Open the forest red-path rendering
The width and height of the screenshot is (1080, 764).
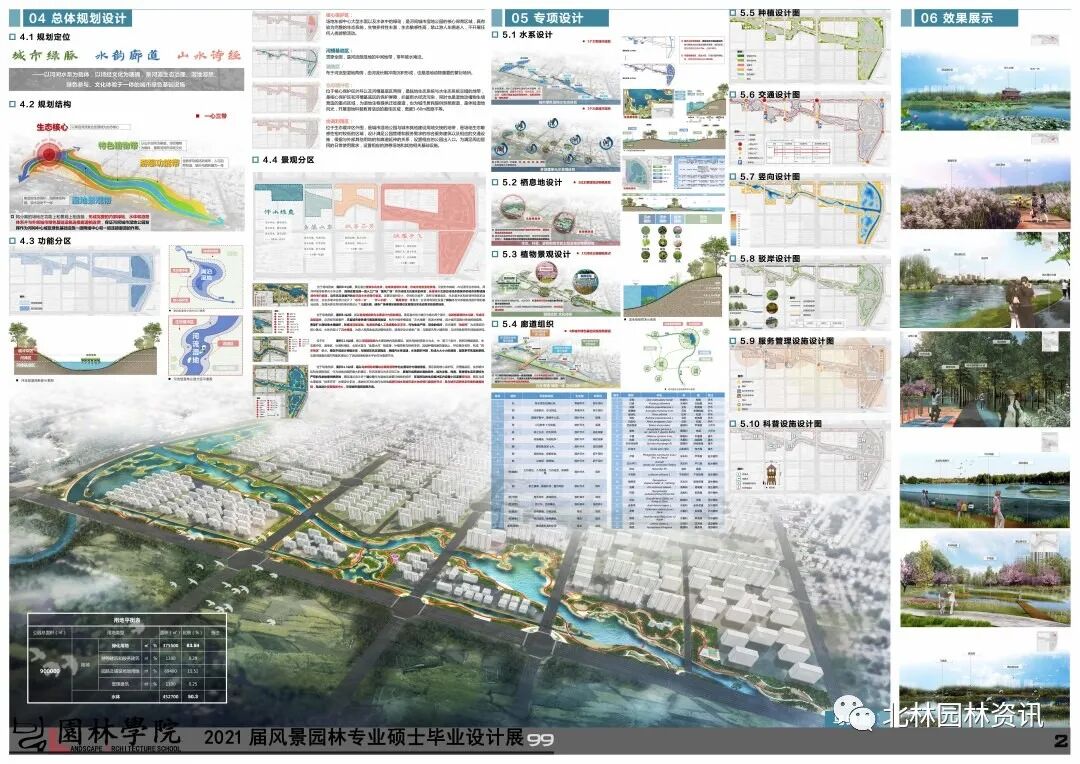985,380
